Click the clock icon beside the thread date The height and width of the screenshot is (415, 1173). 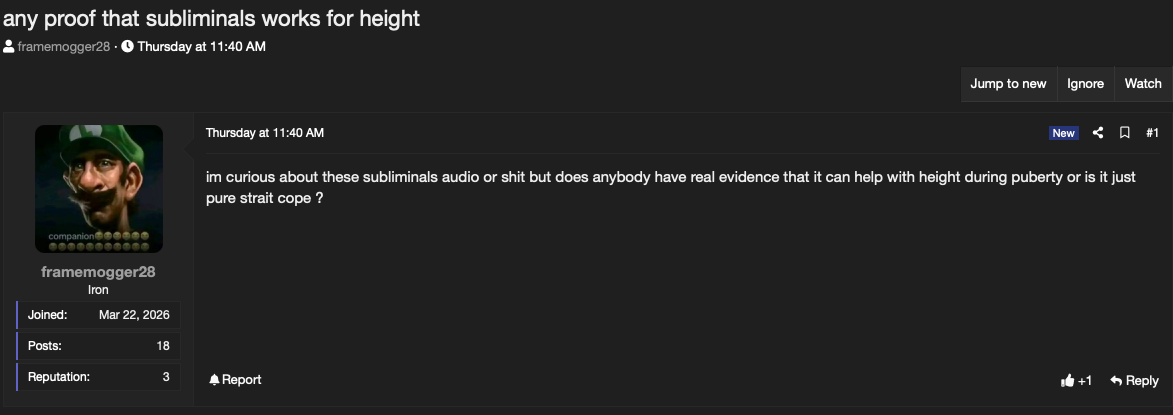(127, 46)
